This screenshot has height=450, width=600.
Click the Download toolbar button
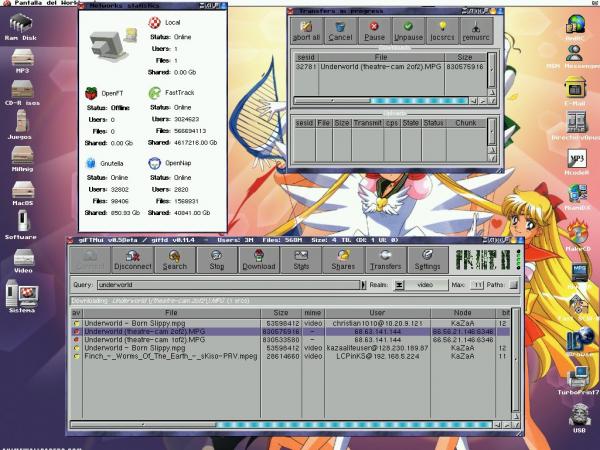259,260
